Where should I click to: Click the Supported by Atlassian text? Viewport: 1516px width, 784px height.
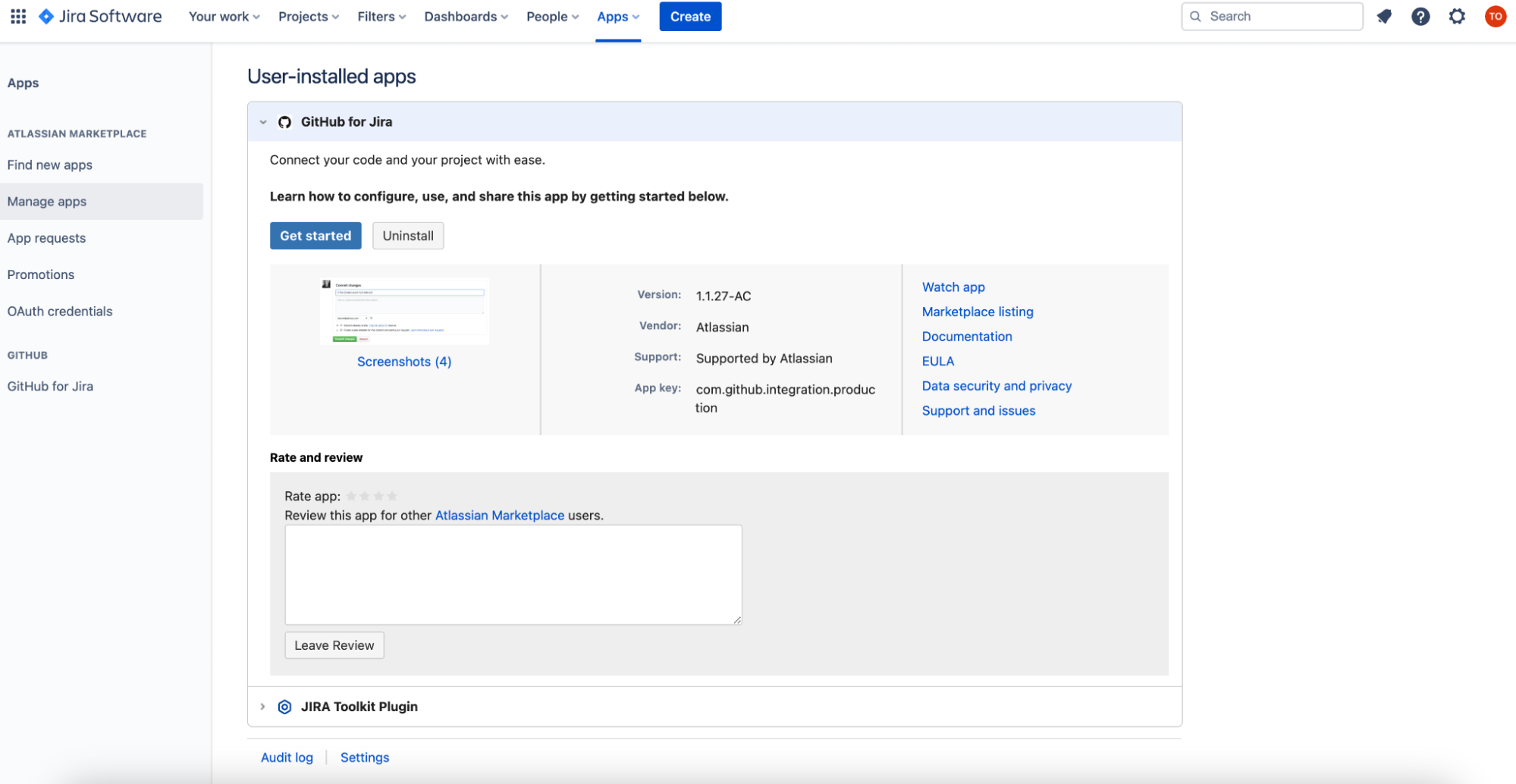tap(764, 359)
